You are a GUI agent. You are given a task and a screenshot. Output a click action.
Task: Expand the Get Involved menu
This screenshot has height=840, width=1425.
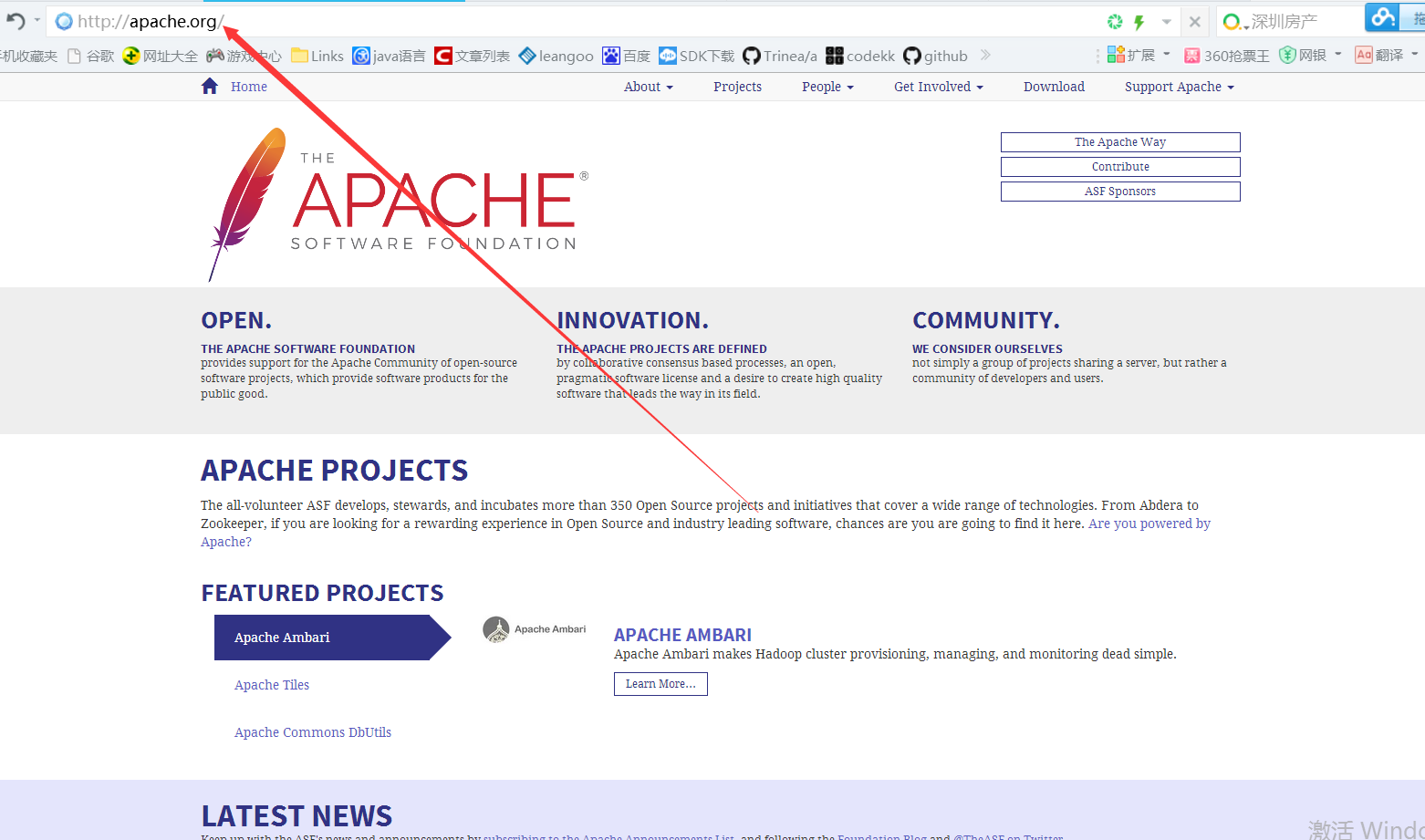[x=939, y=87]
